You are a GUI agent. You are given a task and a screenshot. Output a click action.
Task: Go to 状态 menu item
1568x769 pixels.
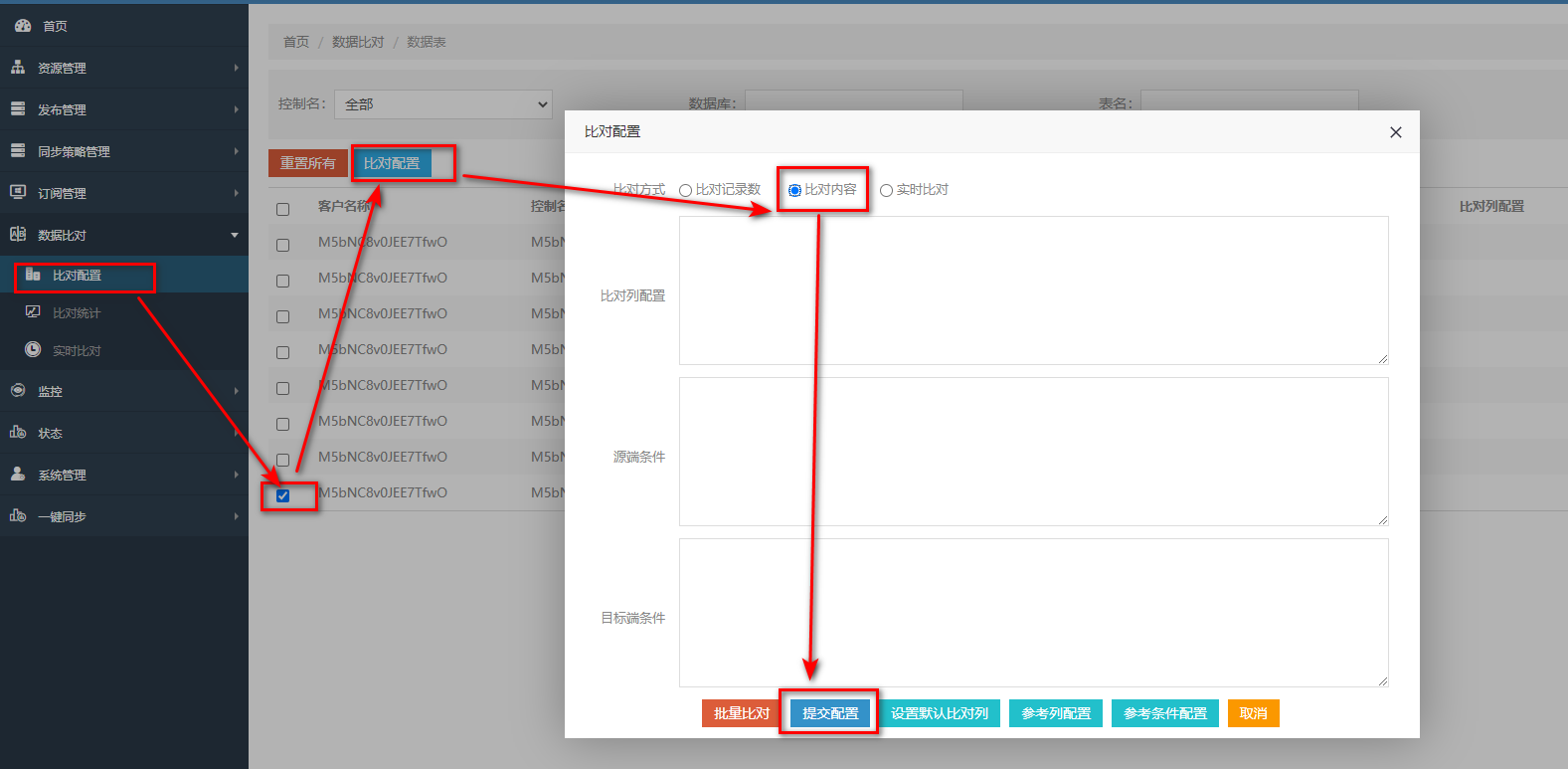(x=50, y=433)
